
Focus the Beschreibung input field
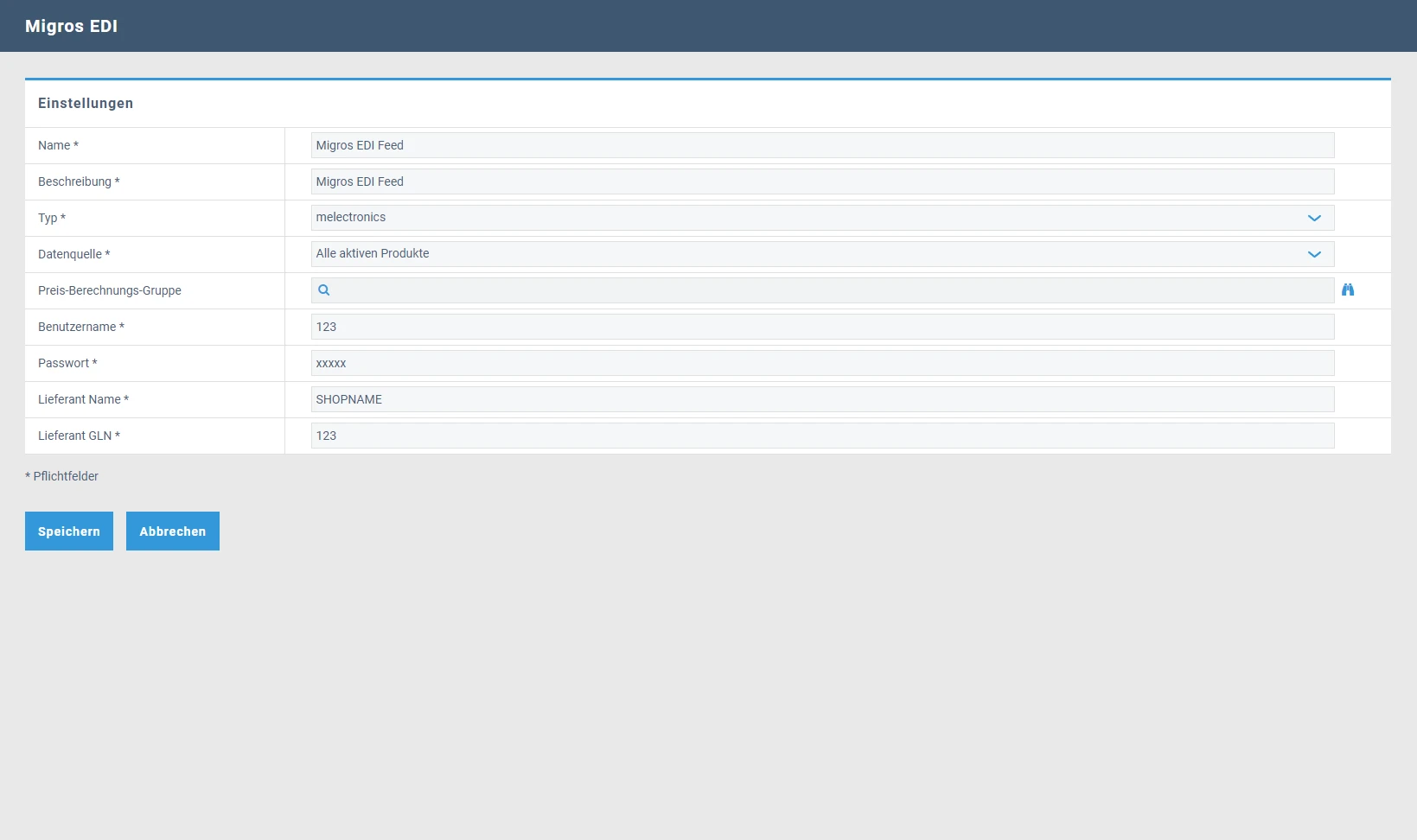822,181
